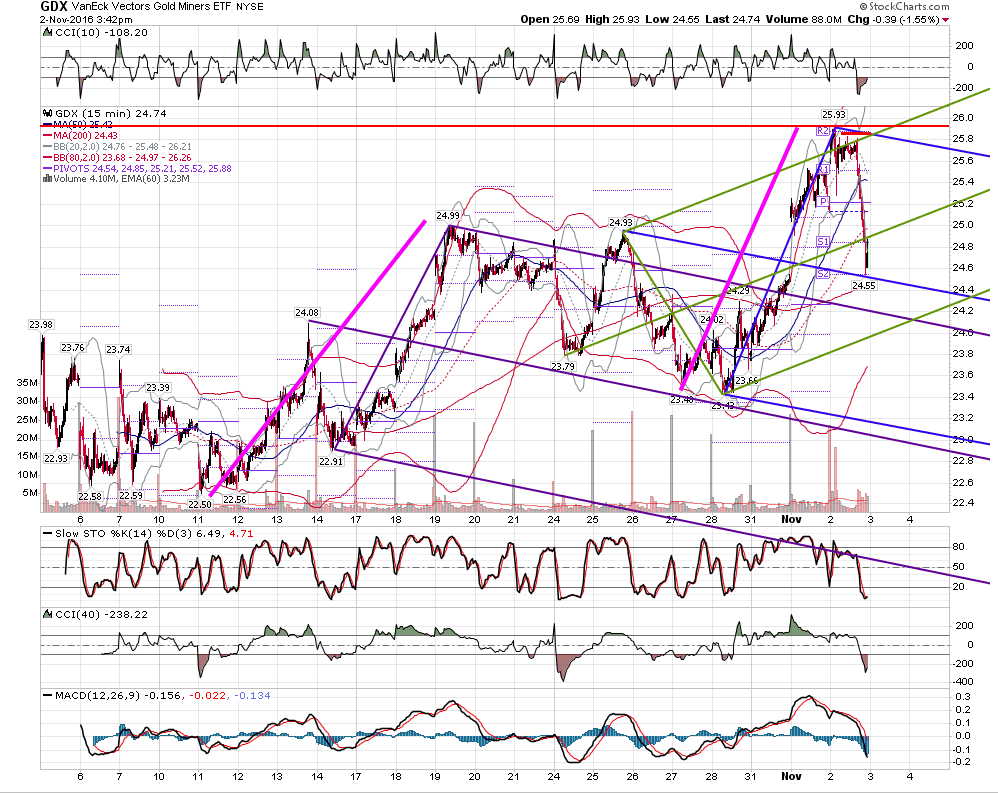Click the MA(200) red legend swatch
The width and height of the screenshot is (998, 793).
click(x=47, y=136)
